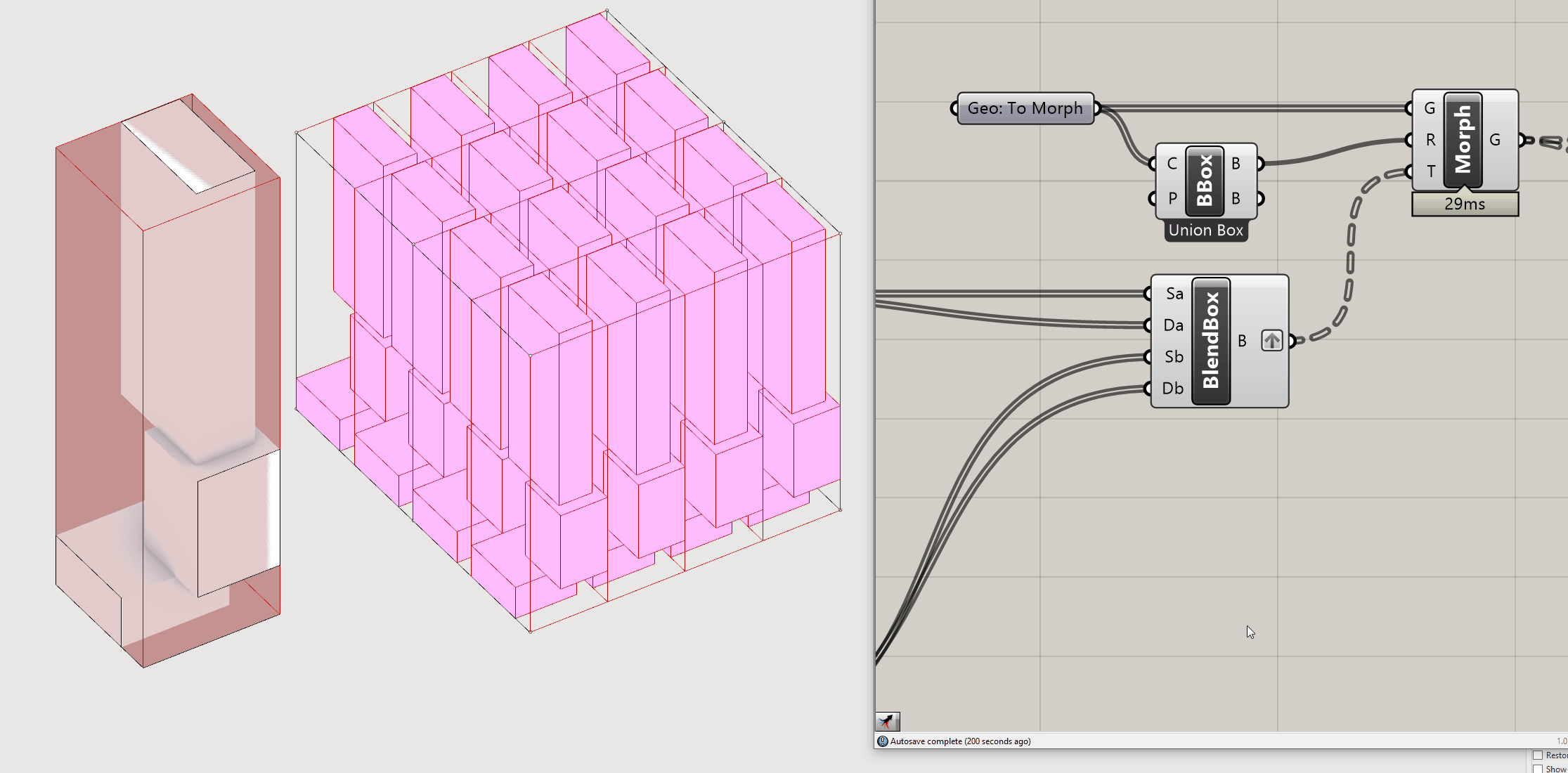1568x773 pixels.
Task: Click the Autosave complete status message
Action: pyautogui.click(x=960, y=741)
